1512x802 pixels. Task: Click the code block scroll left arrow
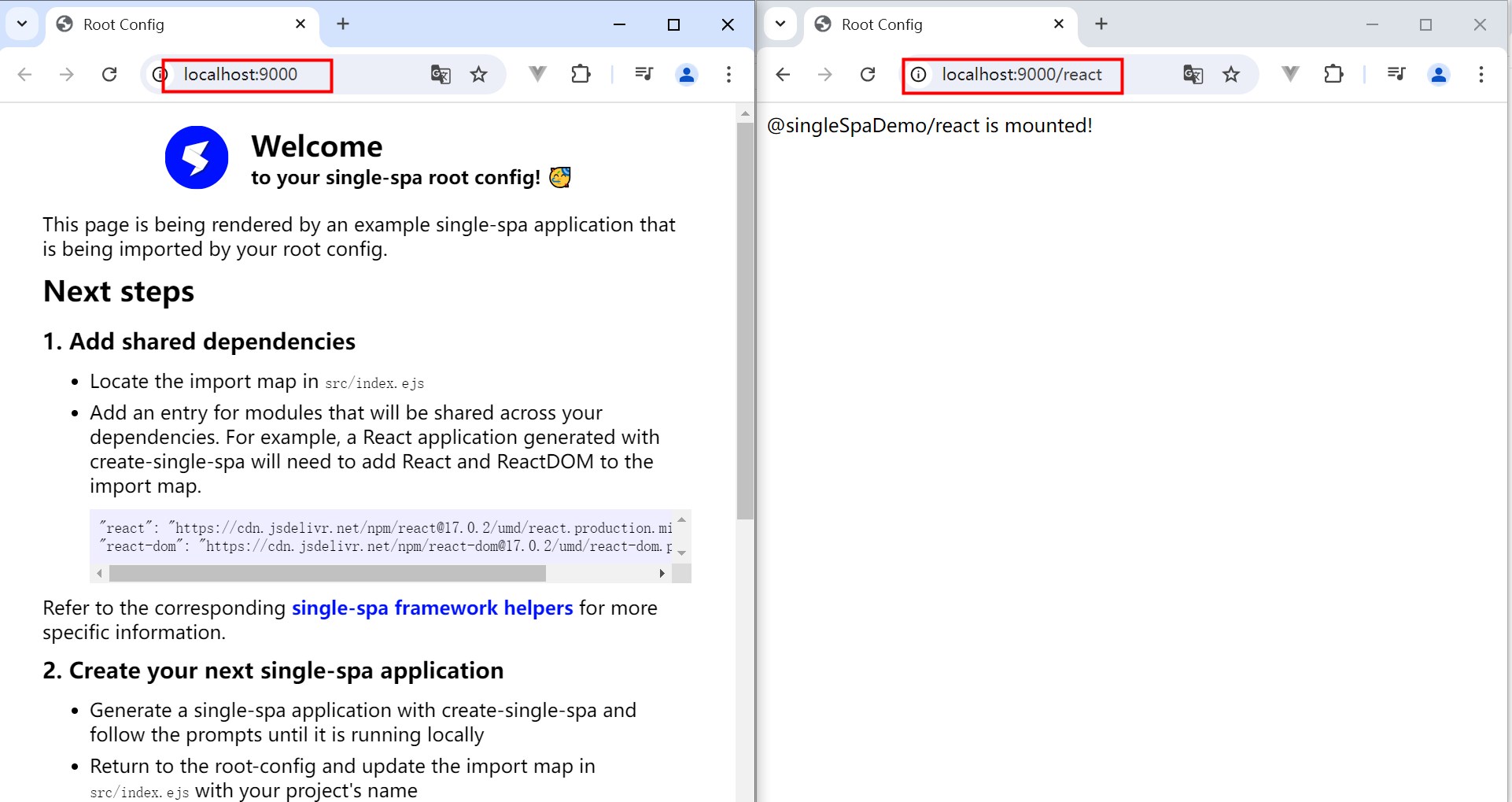tap(99, 574)
